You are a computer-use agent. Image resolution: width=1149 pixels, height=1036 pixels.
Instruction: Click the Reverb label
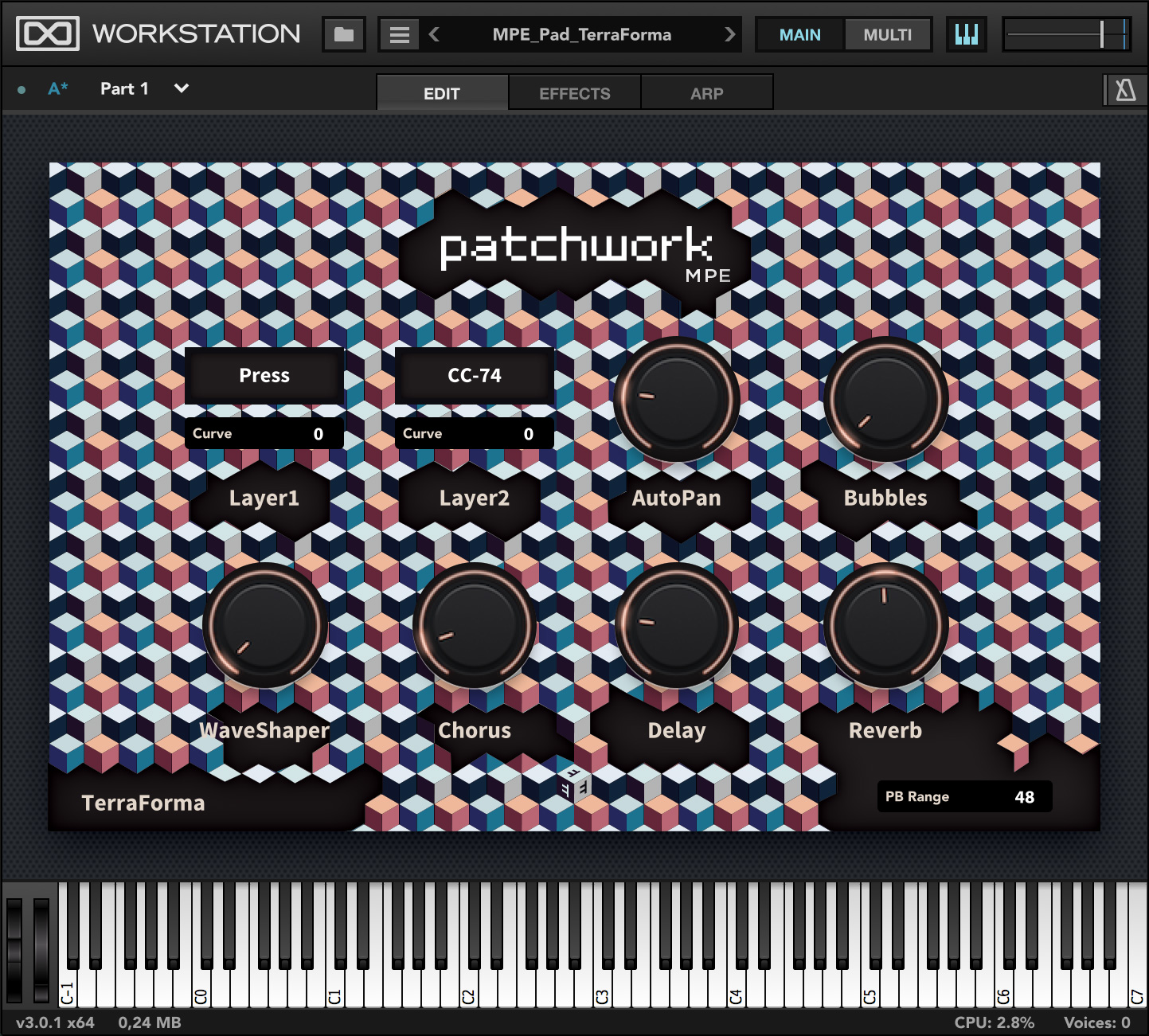click(x=885, y=730)
